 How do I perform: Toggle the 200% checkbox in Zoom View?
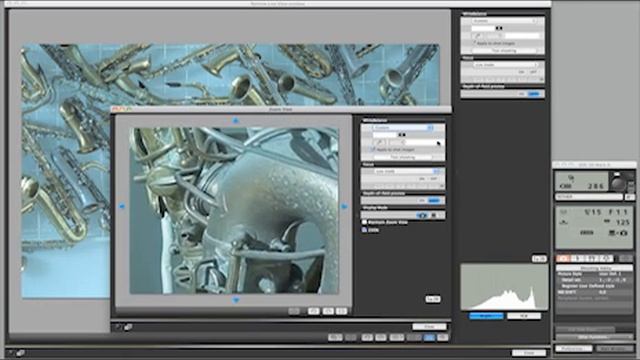tap(364, 230)
